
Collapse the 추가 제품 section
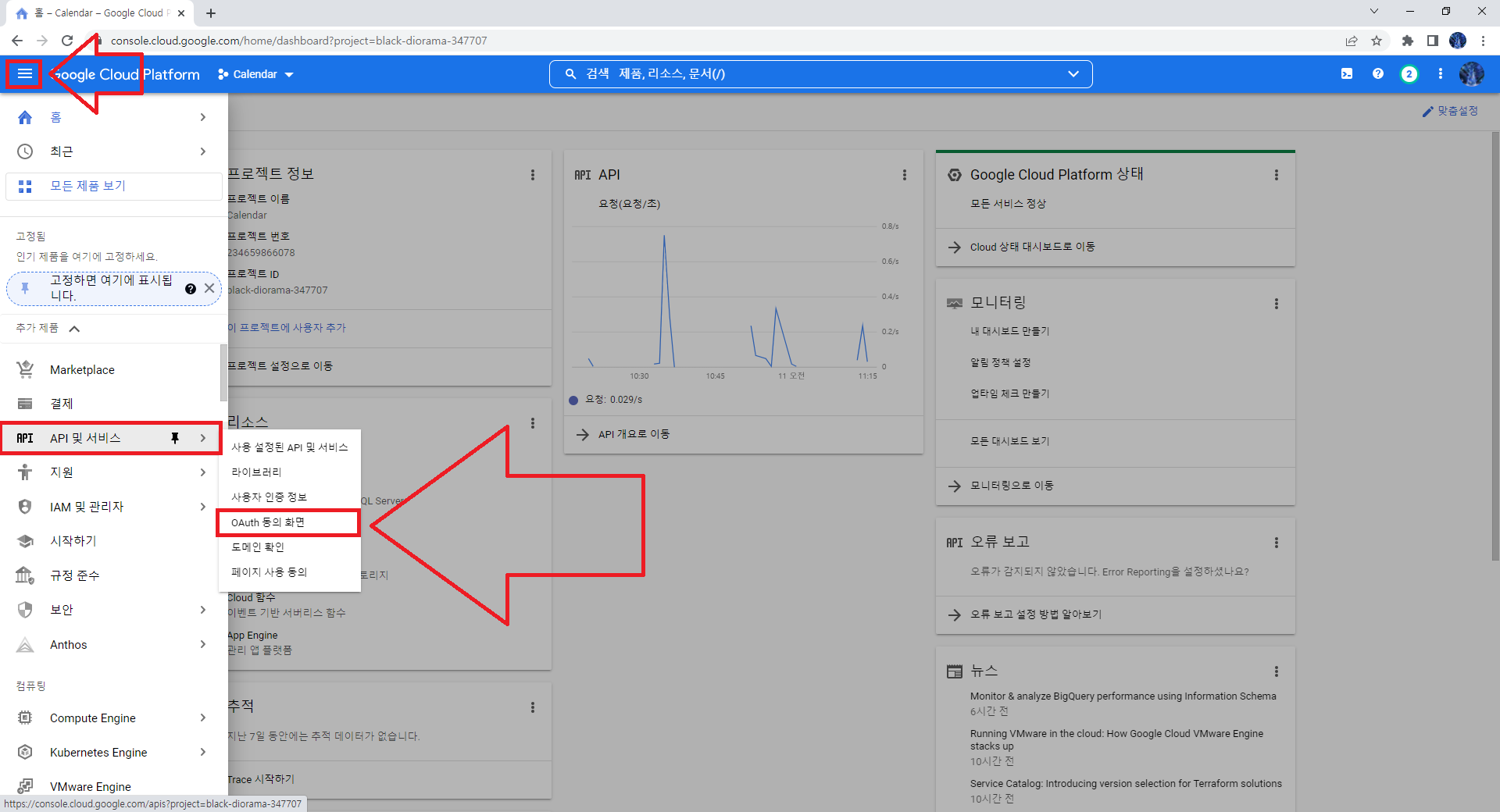point(74,329)
